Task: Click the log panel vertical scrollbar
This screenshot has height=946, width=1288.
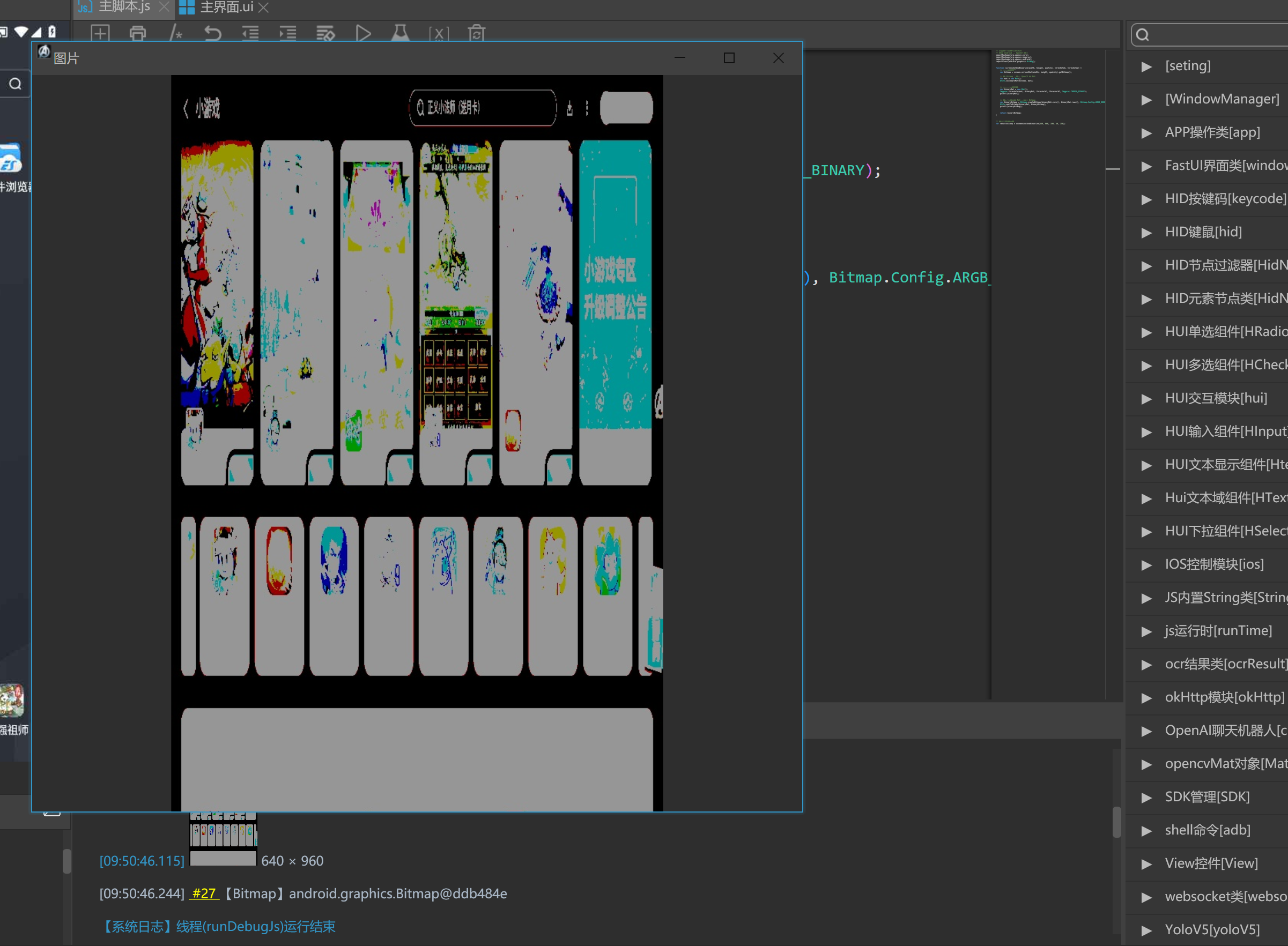Action: pyautogui.click(x=1116, y=822)
